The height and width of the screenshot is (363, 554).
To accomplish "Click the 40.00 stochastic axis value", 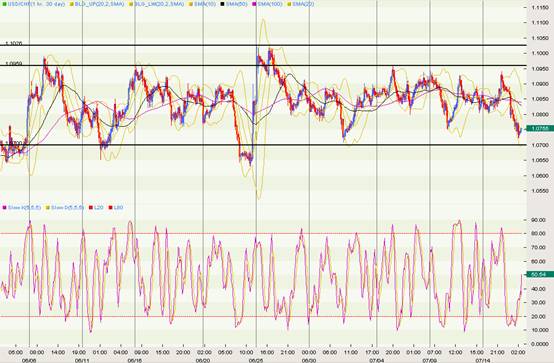I will click(x=539, y=289).
